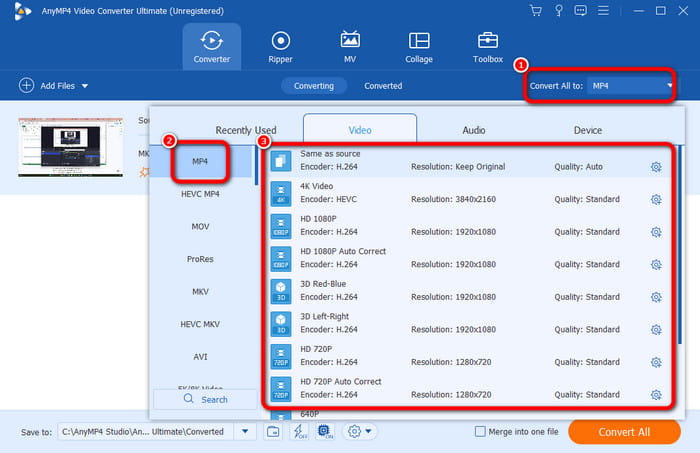Open settings gear for Same as source
Viewport: 700px width, 453px height.
(656, 167)
